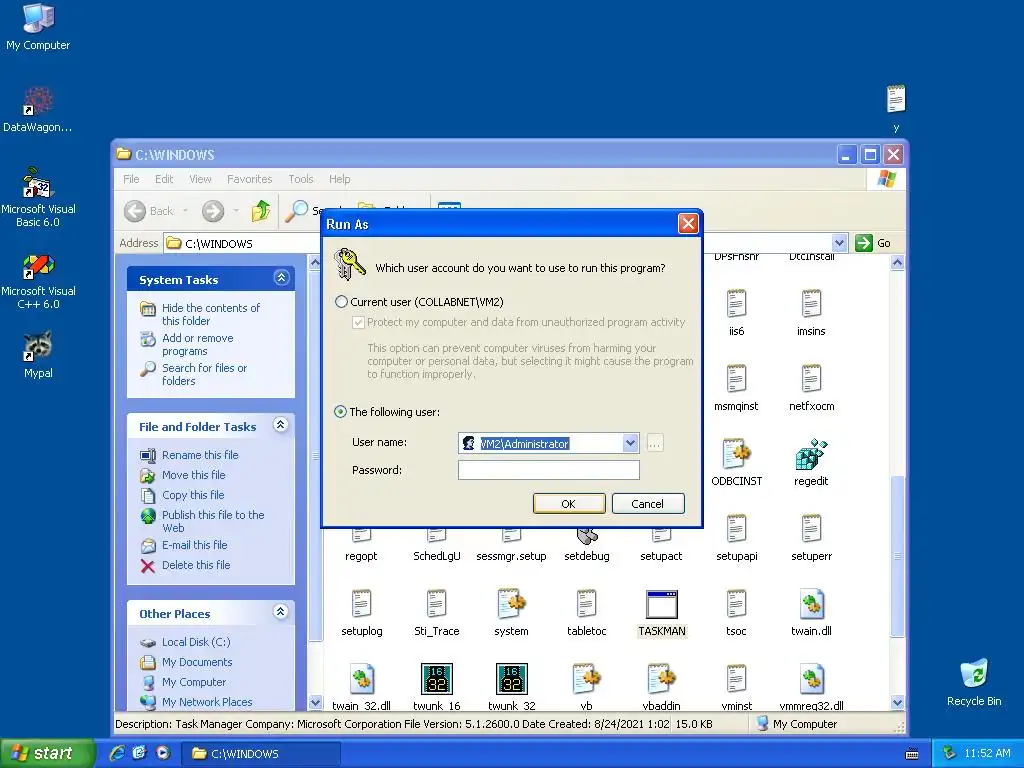Click Cancel in the Run As dialog
Screen dimensions: 1024x768
648,504
